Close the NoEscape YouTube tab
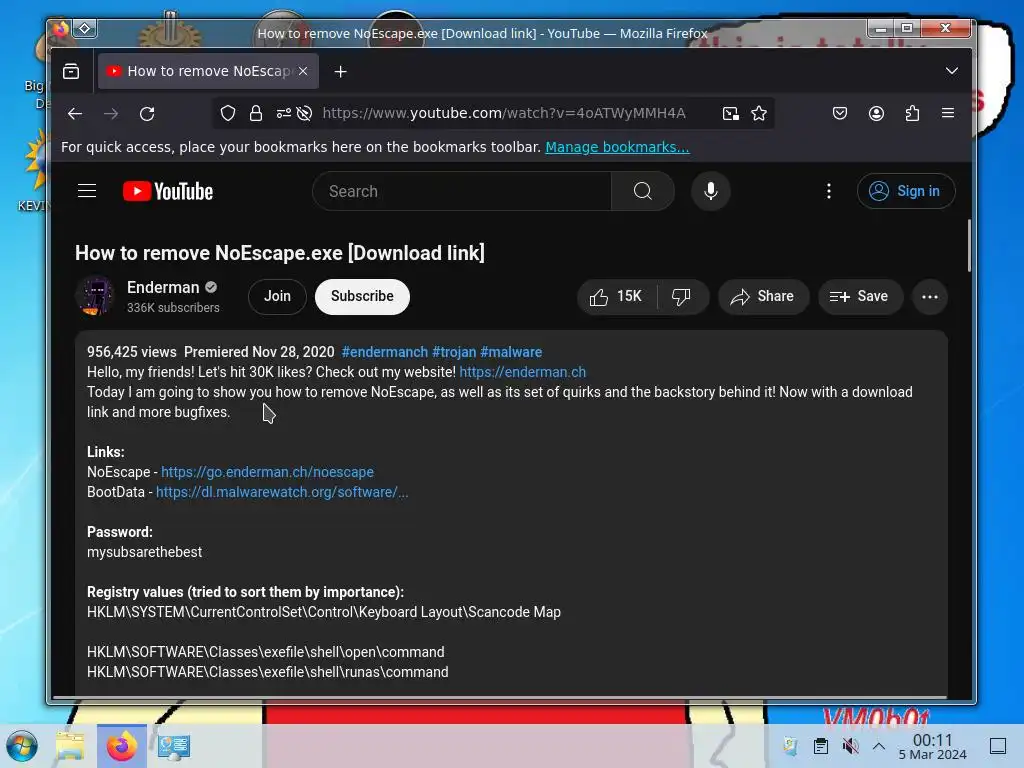 click(303, 71)
